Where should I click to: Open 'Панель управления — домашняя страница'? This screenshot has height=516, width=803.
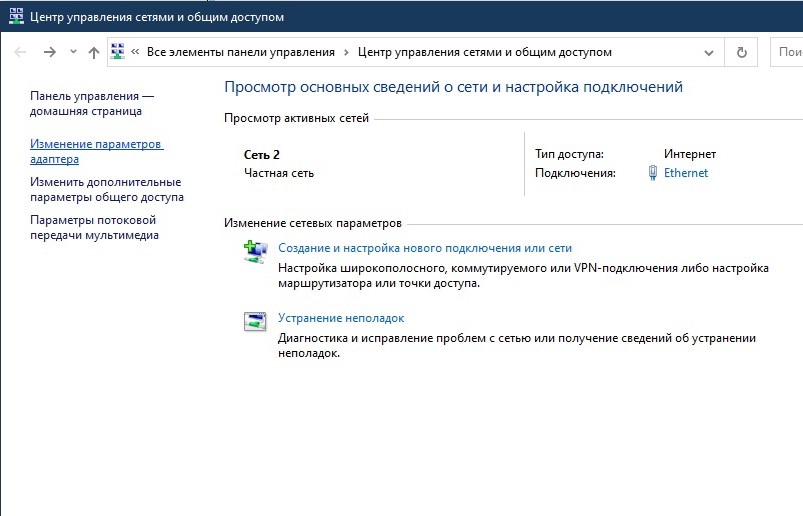click(x=92, y=103)
